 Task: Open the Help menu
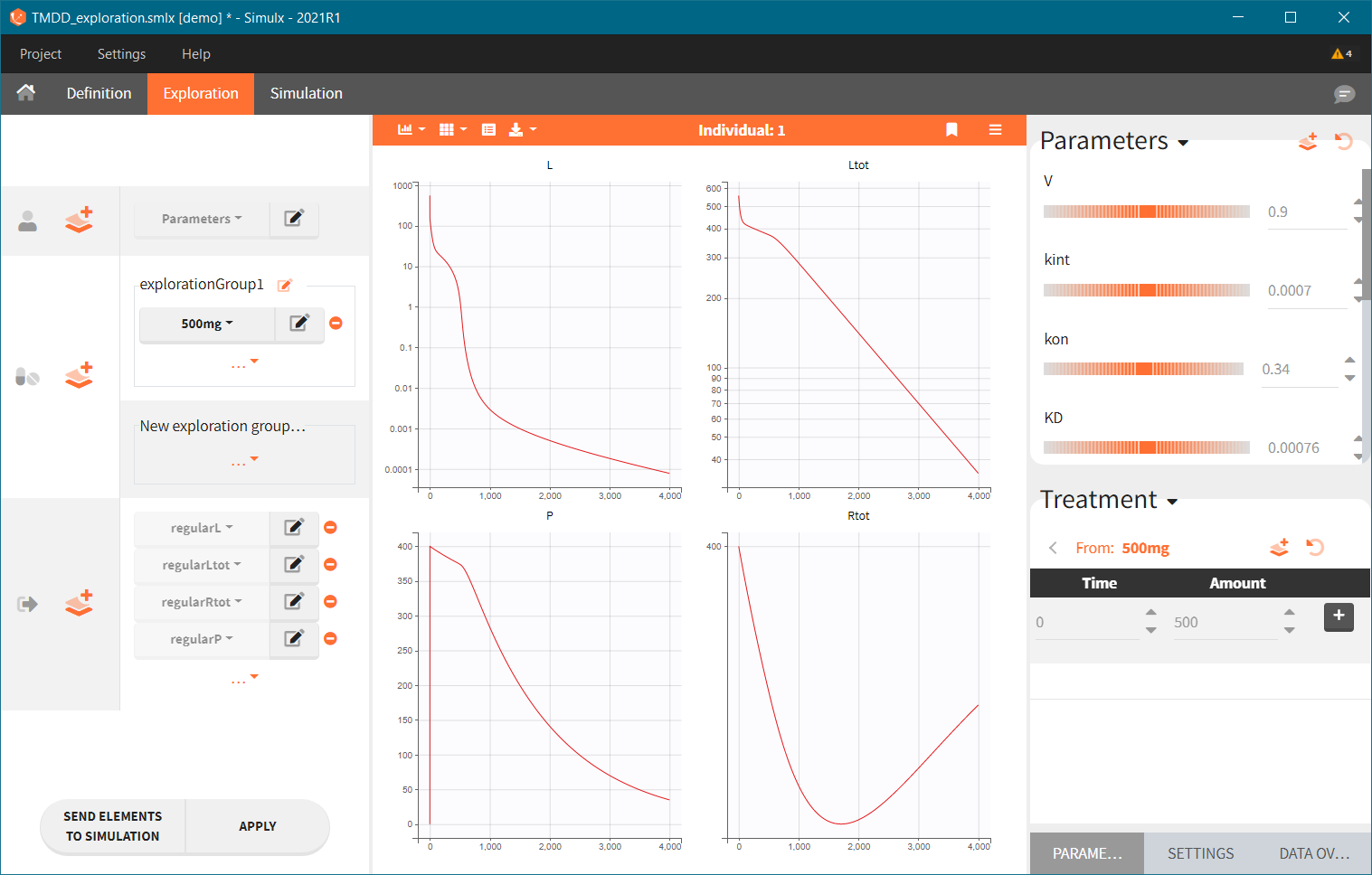[195, 54]
